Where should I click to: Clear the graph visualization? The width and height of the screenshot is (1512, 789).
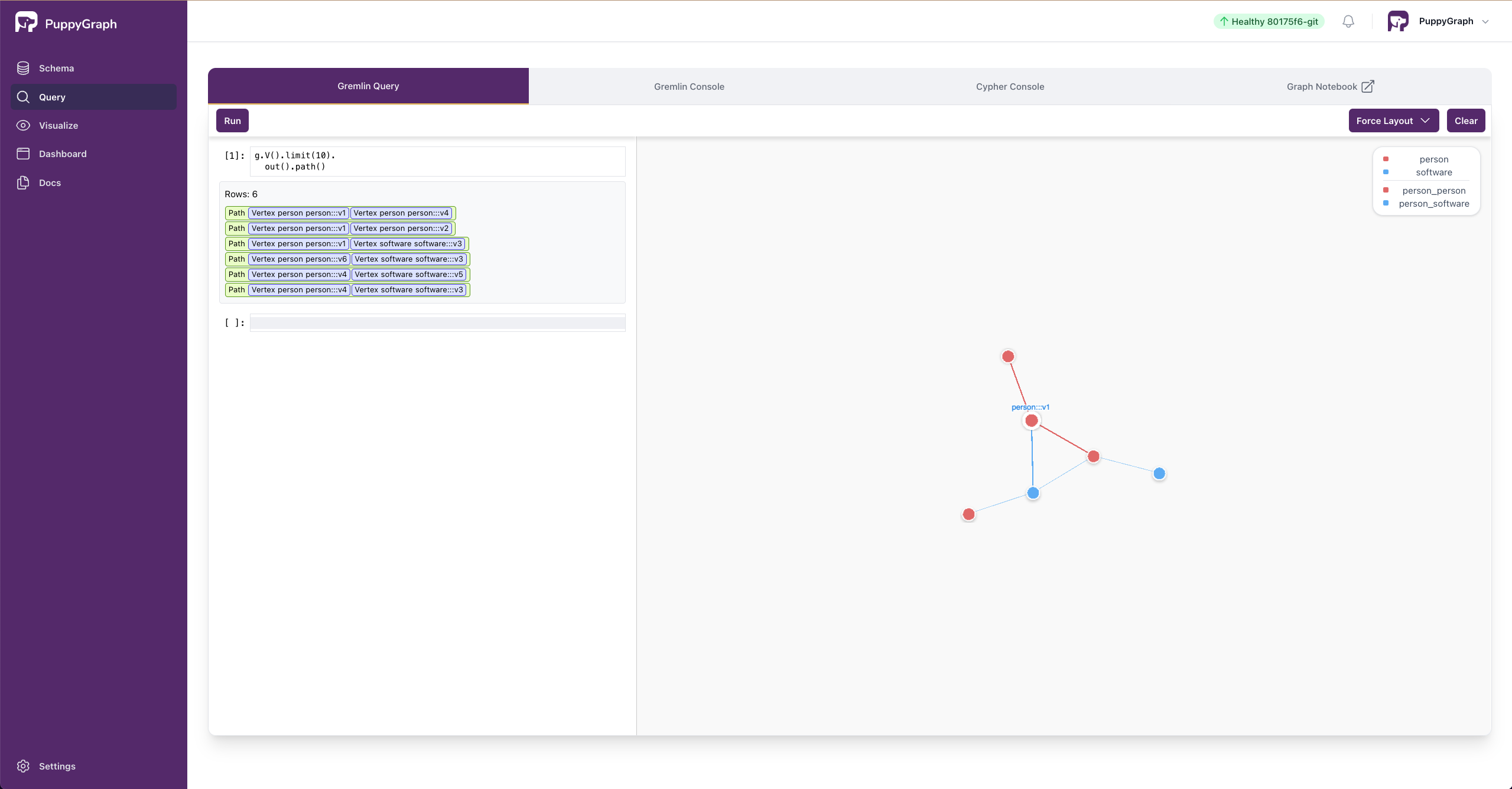coord(1466,120)
